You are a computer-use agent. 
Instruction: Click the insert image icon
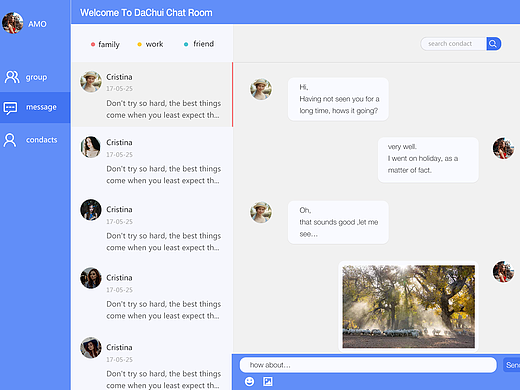pyautogui.click(x=268, y=381)
